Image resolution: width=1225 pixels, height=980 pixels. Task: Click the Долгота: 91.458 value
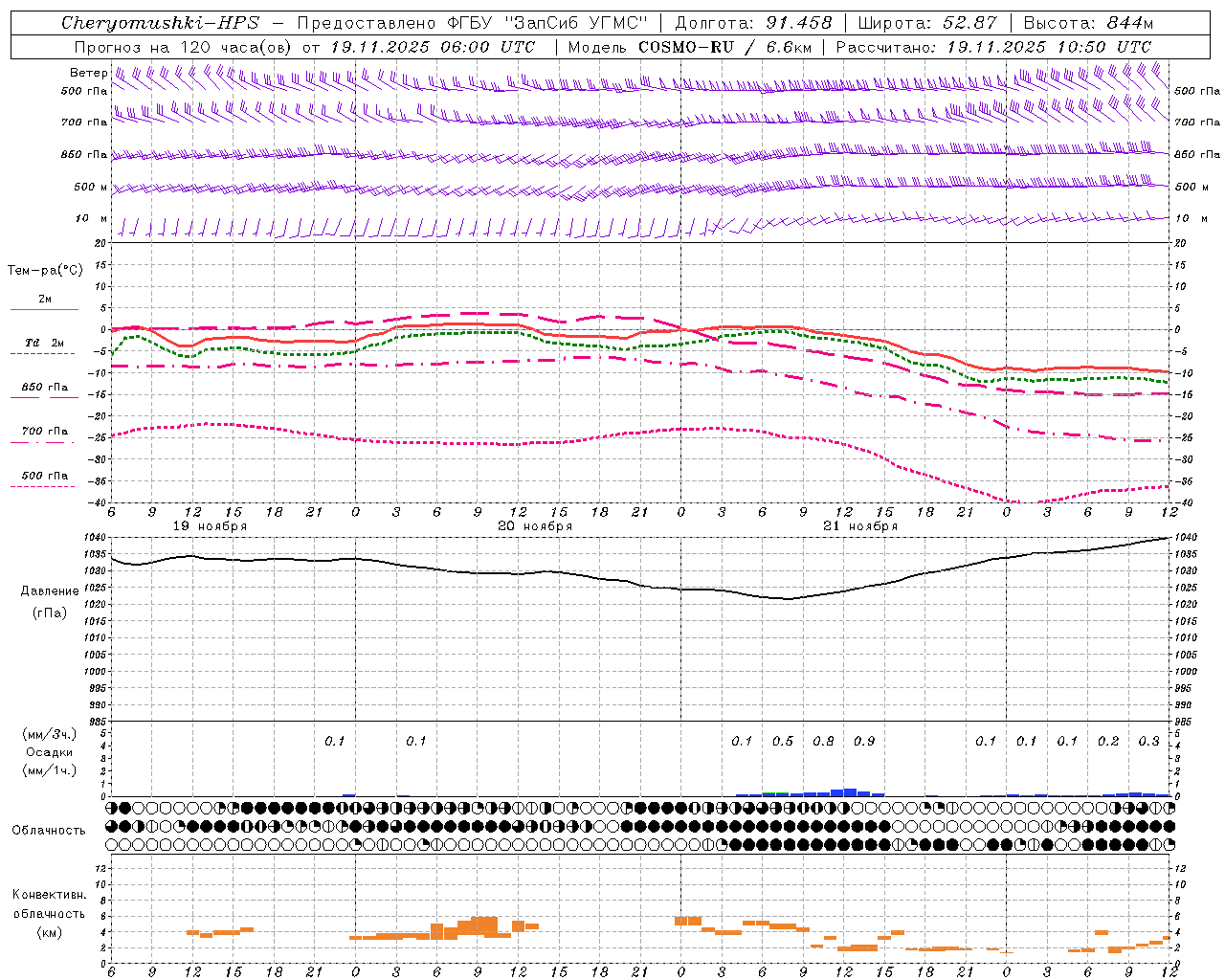click(753, 23)
